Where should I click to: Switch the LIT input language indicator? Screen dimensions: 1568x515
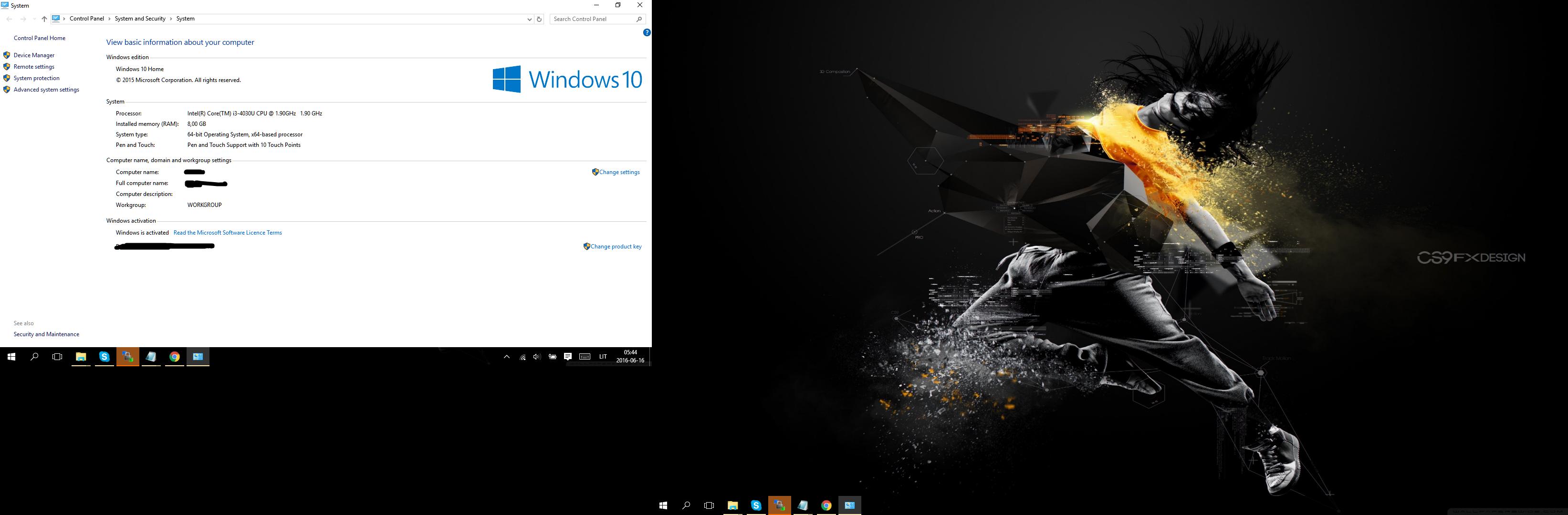click(x=603, y=357)
